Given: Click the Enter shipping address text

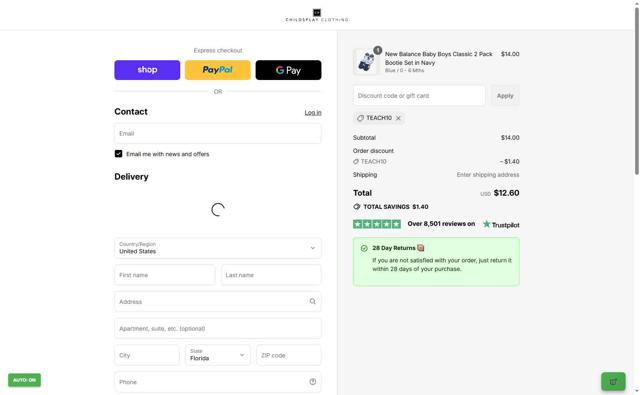Looking at the screenshot, I should (488, 175).
